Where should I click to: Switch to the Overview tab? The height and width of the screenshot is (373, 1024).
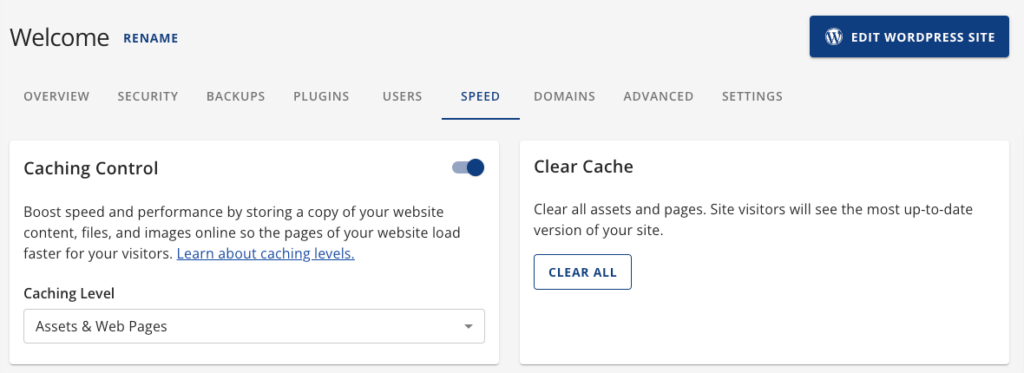pos(56,97)
